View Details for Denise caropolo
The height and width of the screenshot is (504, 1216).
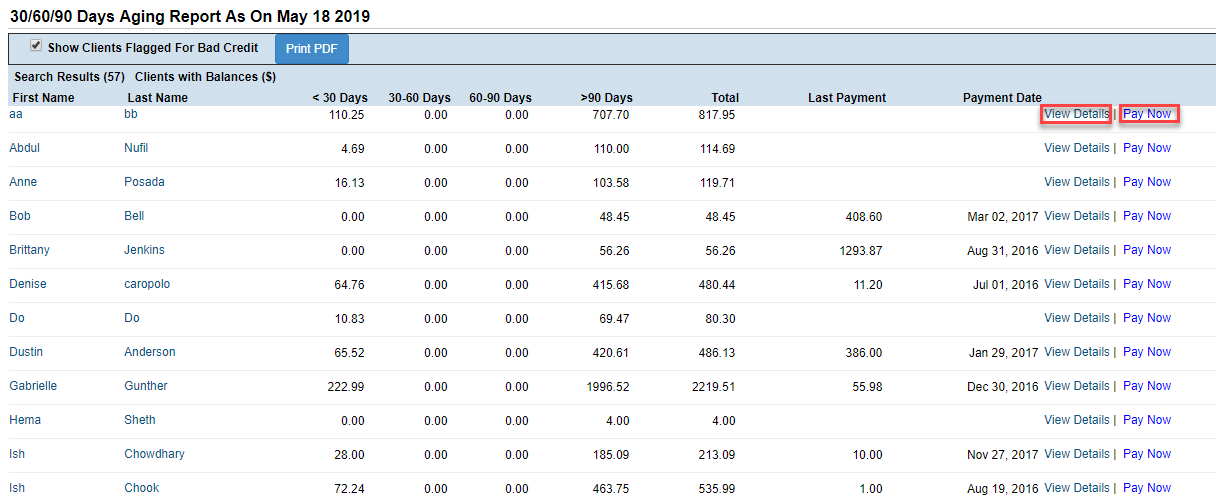(x=1077, y=284)
